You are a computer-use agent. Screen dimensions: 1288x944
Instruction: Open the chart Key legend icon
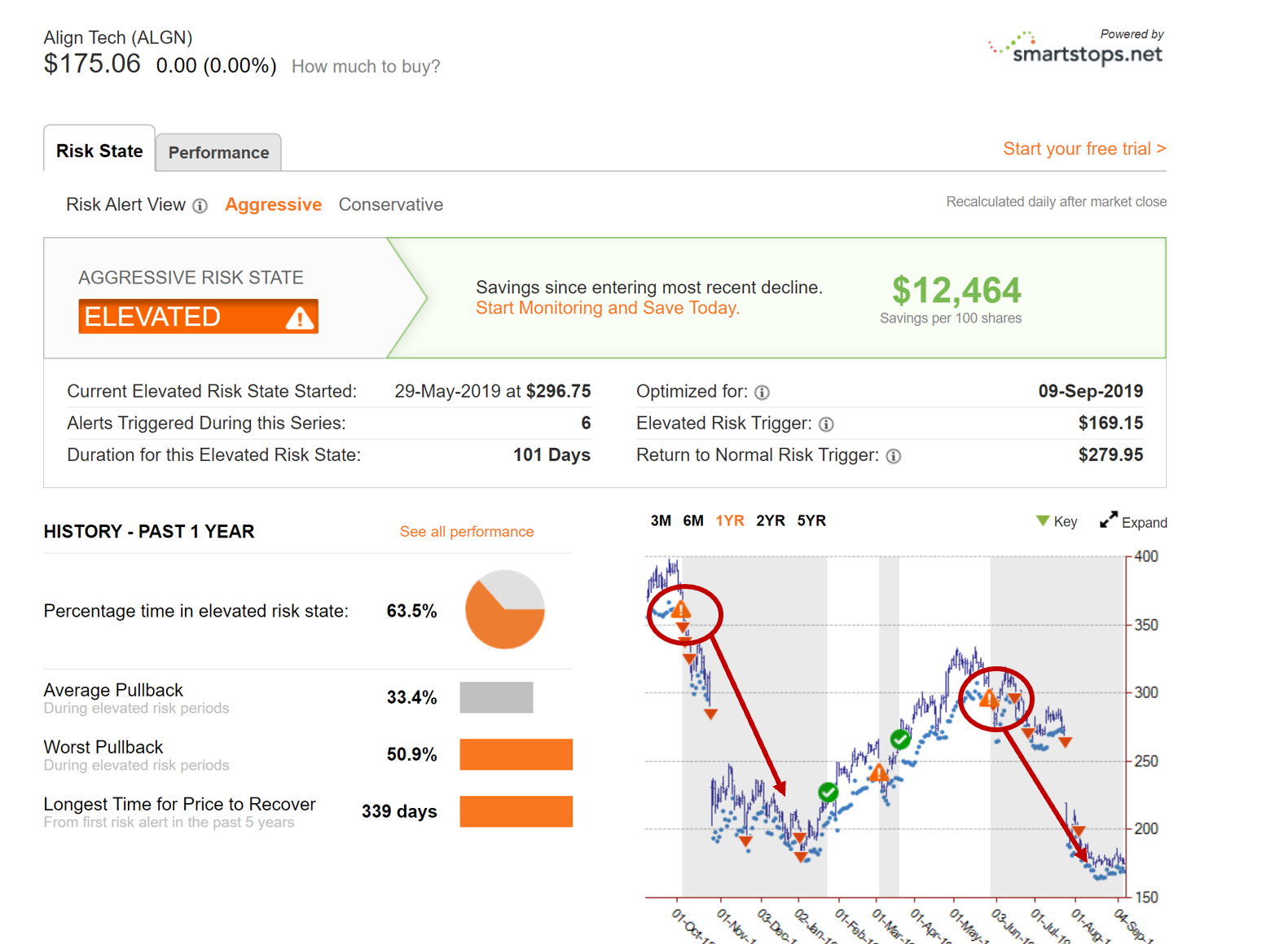click(x=1041, y=520)
